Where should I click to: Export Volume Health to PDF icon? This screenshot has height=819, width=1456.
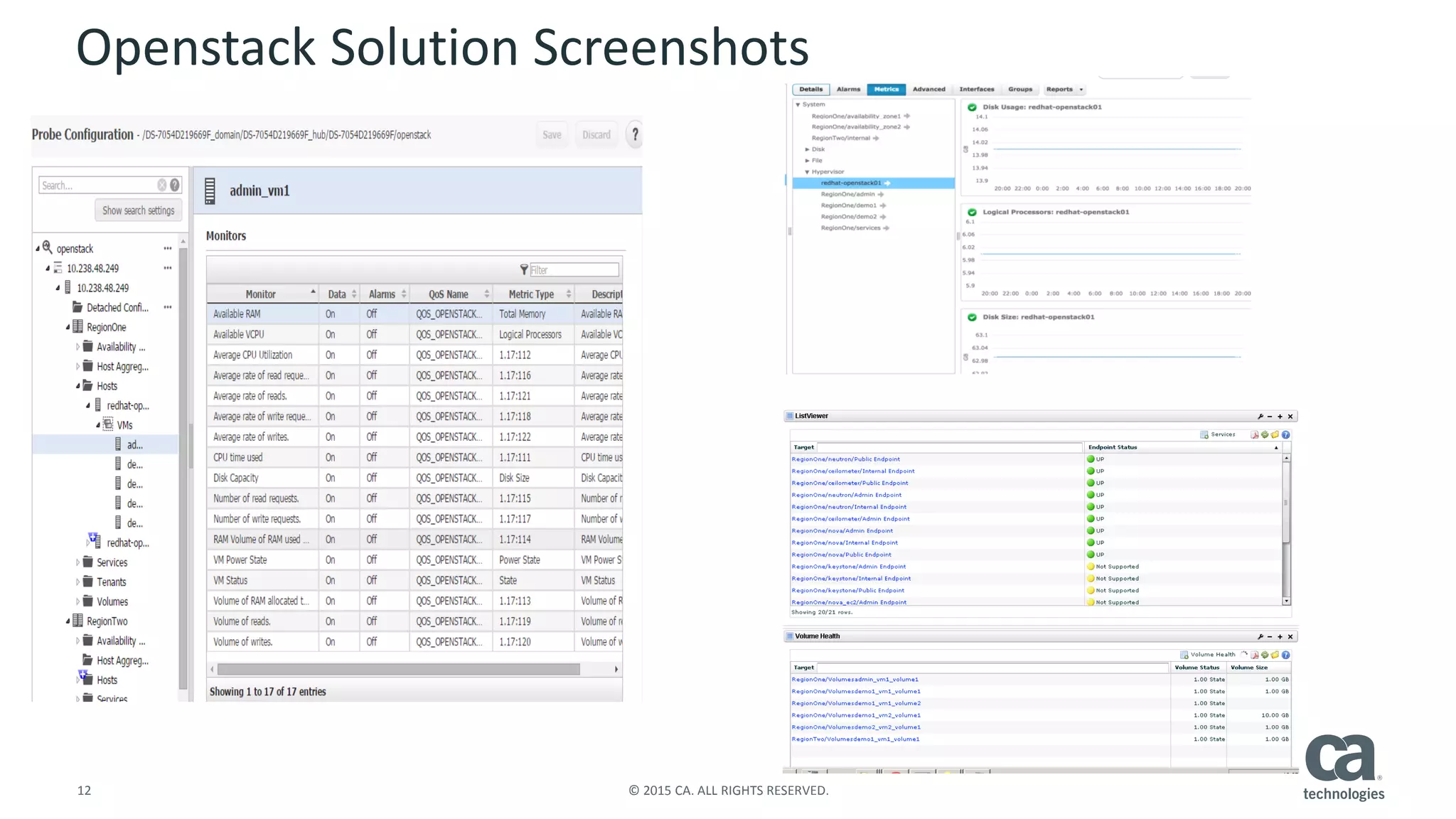point(1255,655)
